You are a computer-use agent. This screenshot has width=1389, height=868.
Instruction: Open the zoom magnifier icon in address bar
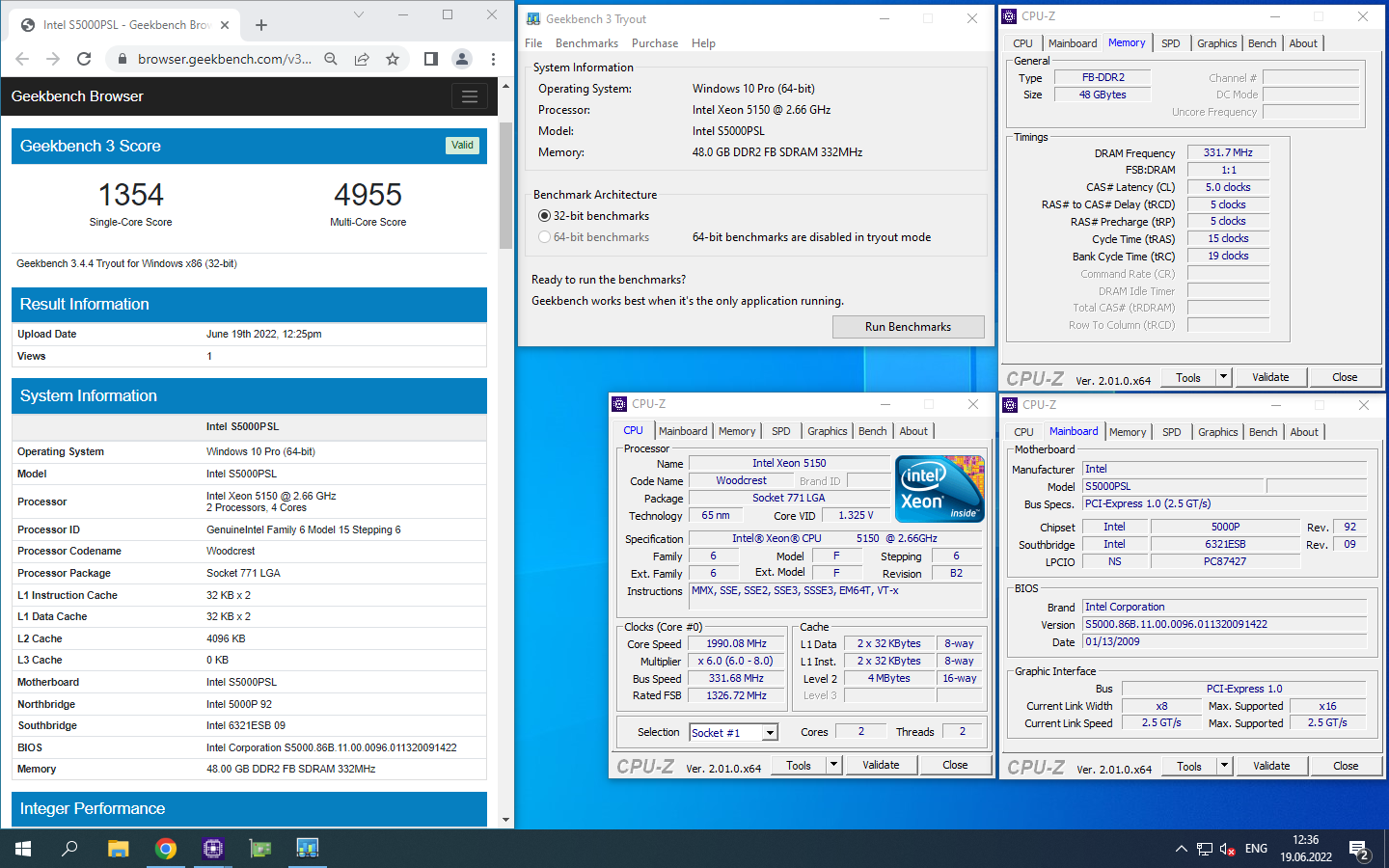click(x=331, y=59)
